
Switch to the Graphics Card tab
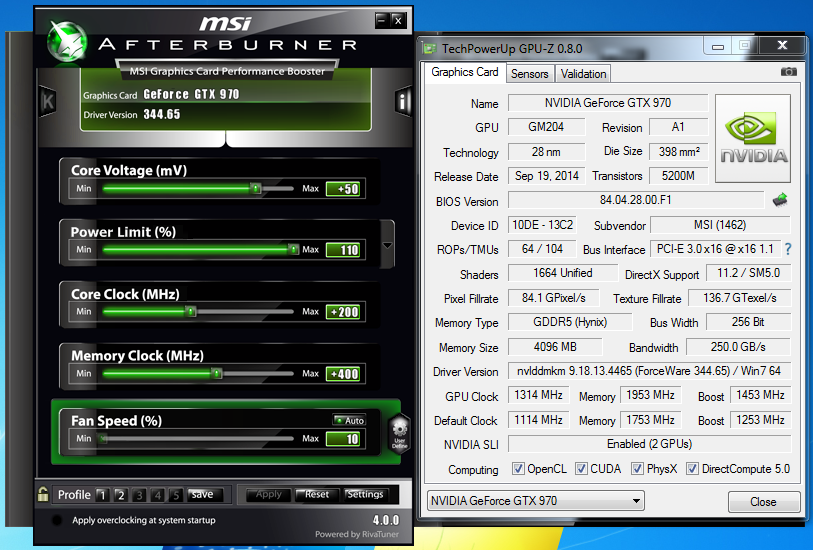tap(465, 72)
